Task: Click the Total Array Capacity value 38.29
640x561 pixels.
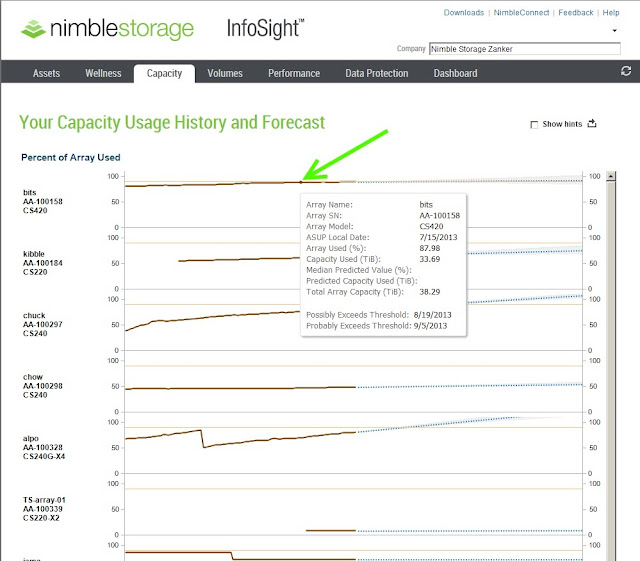Action: click(429, 292)
